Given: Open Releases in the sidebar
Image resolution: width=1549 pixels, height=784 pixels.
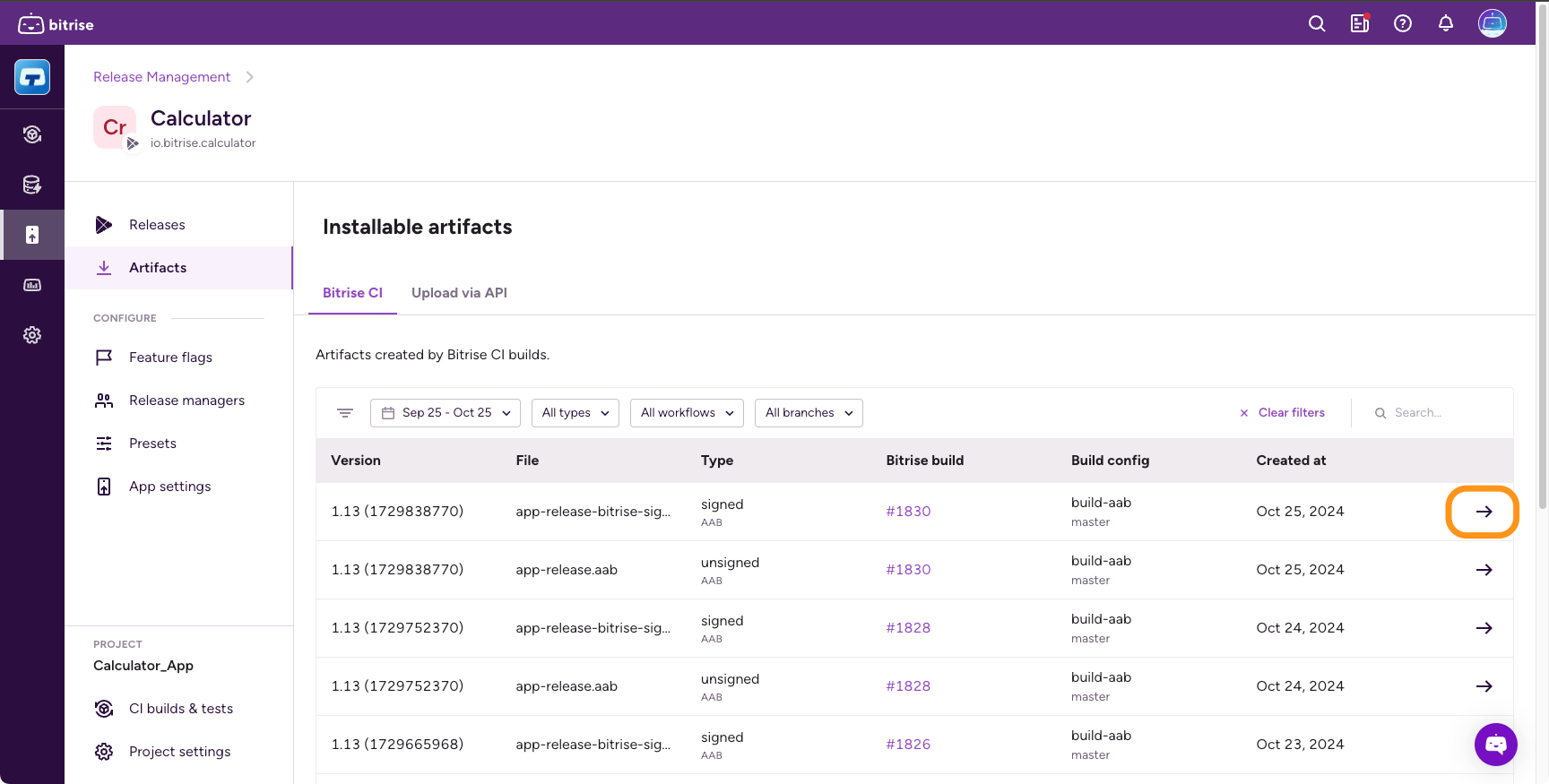Looking at the screenshot, I should click(179, 225).
